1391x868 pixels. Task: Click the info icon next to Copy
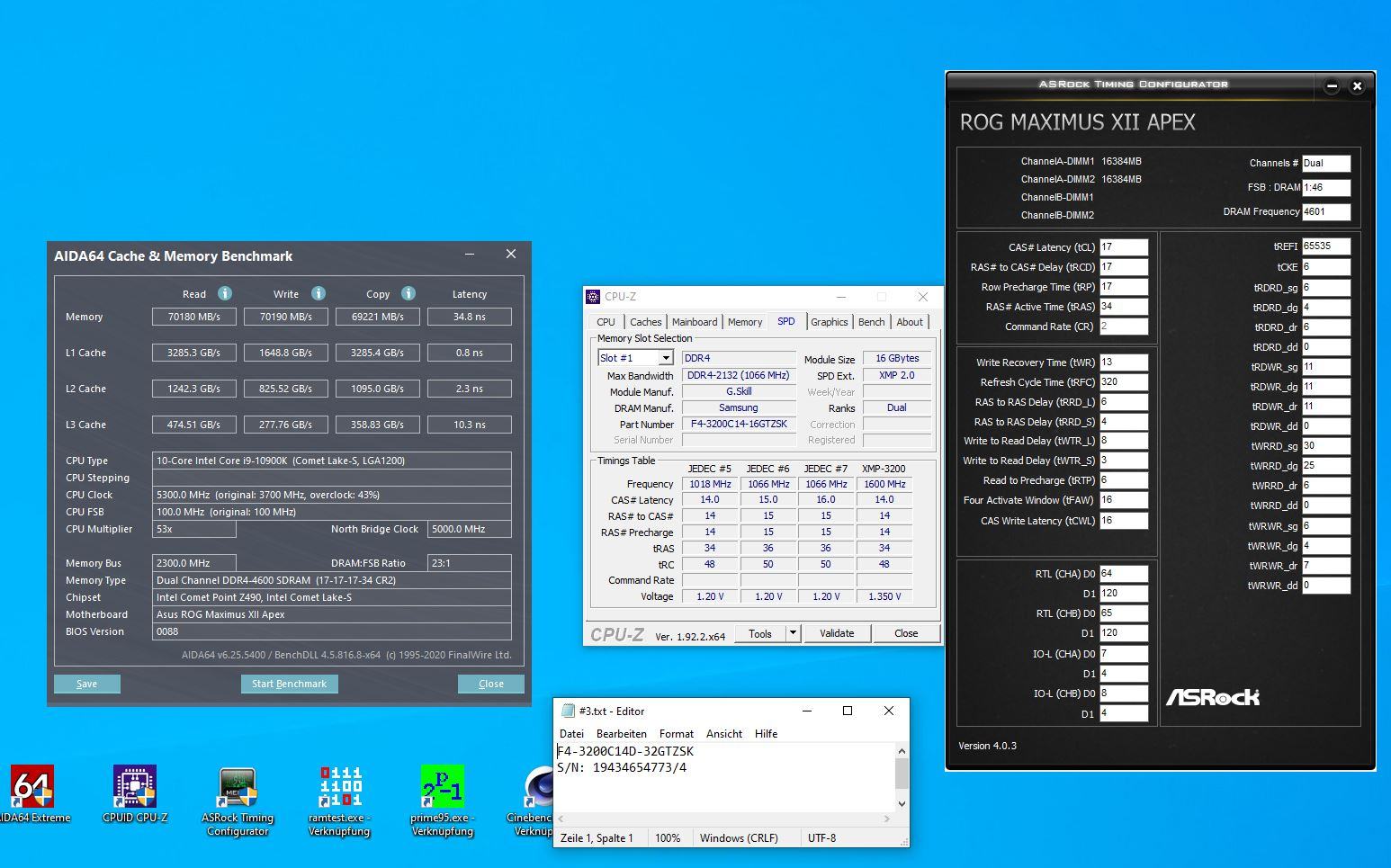tap(408, 293)
